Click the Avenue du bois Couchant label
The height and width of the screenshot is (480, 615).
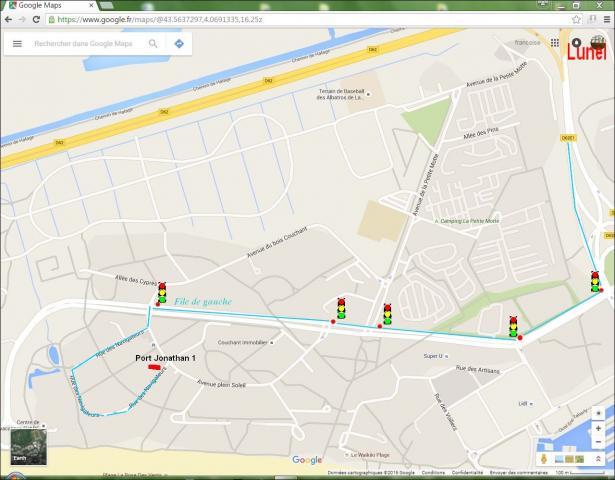277,242
